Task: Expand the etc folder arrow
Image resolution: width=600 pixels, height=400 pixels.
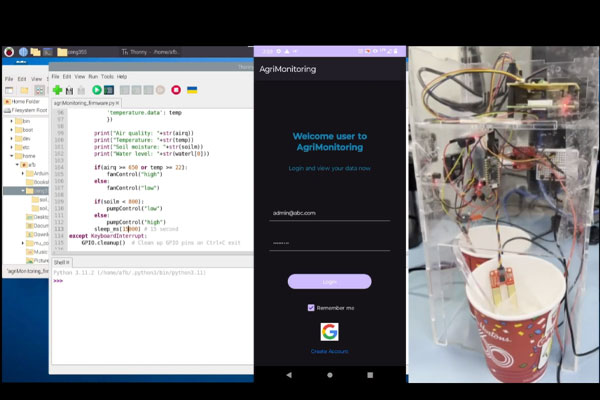Action: (11, 147)
